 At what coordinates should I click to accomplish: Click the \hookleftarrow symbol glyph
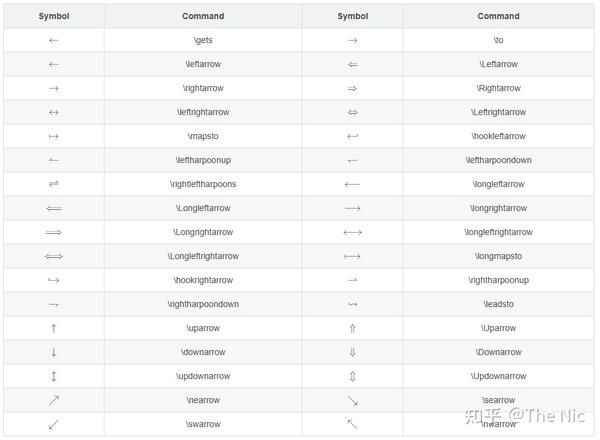pos(352,136)
